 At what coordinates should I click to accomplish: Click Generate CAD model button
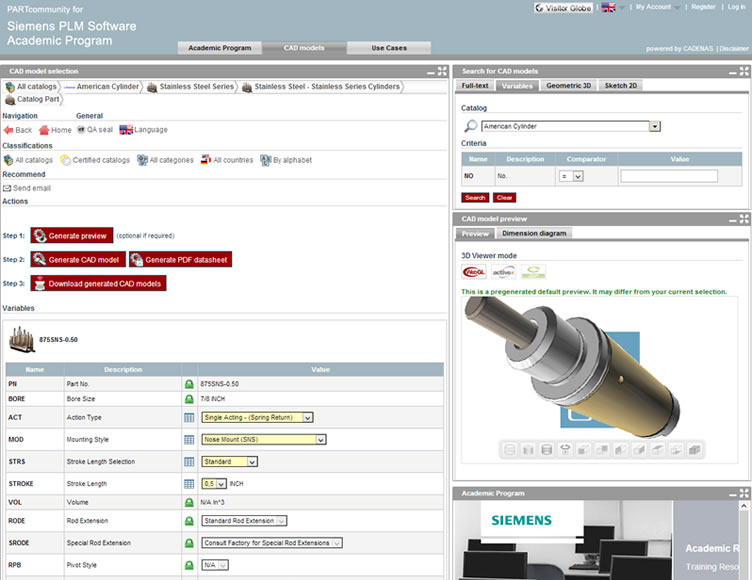click(x=78, y=260)
